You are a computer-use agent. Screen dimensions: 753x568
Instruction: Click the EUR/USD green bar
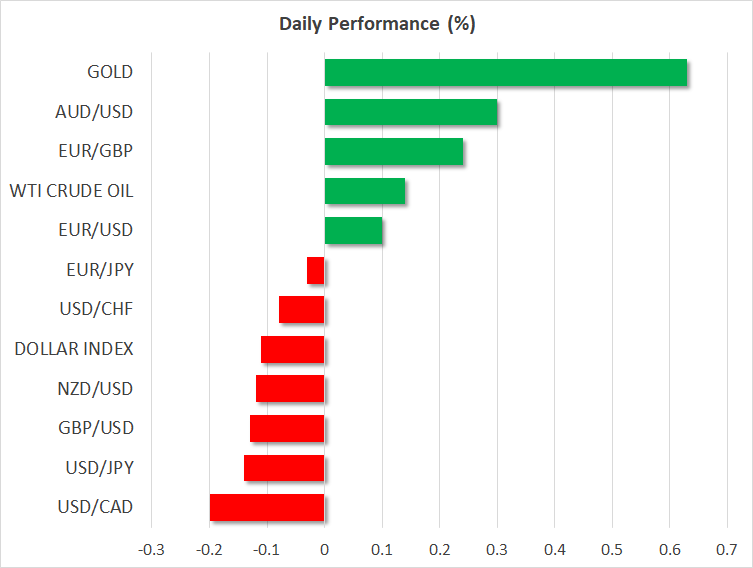(x=353, y=231)
